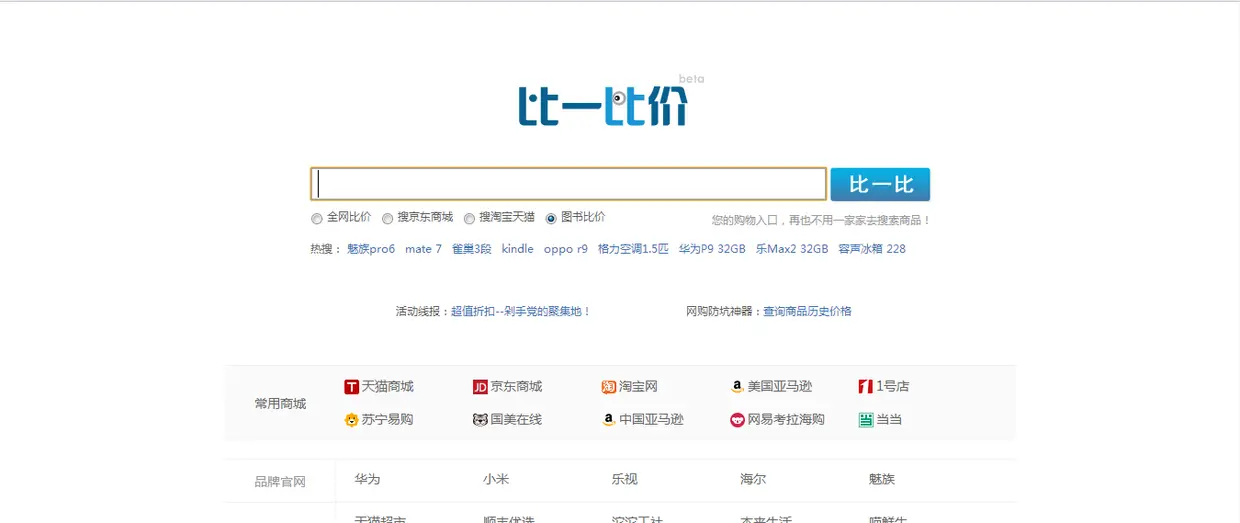
Task: Click the 网购防坑神器 label text
Action: (x=724, y=311)
